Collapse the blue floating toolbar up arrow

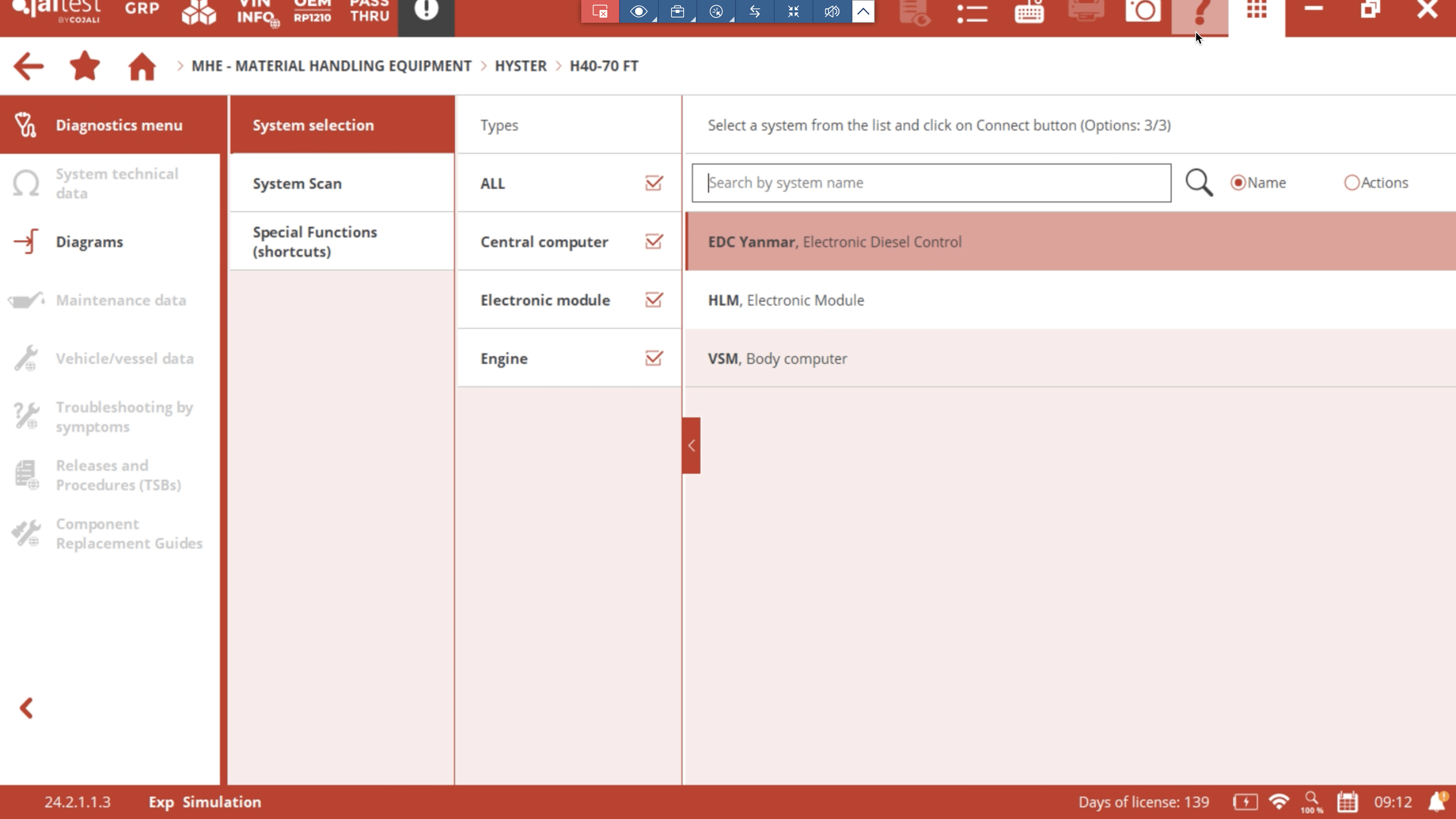[863, 11]
